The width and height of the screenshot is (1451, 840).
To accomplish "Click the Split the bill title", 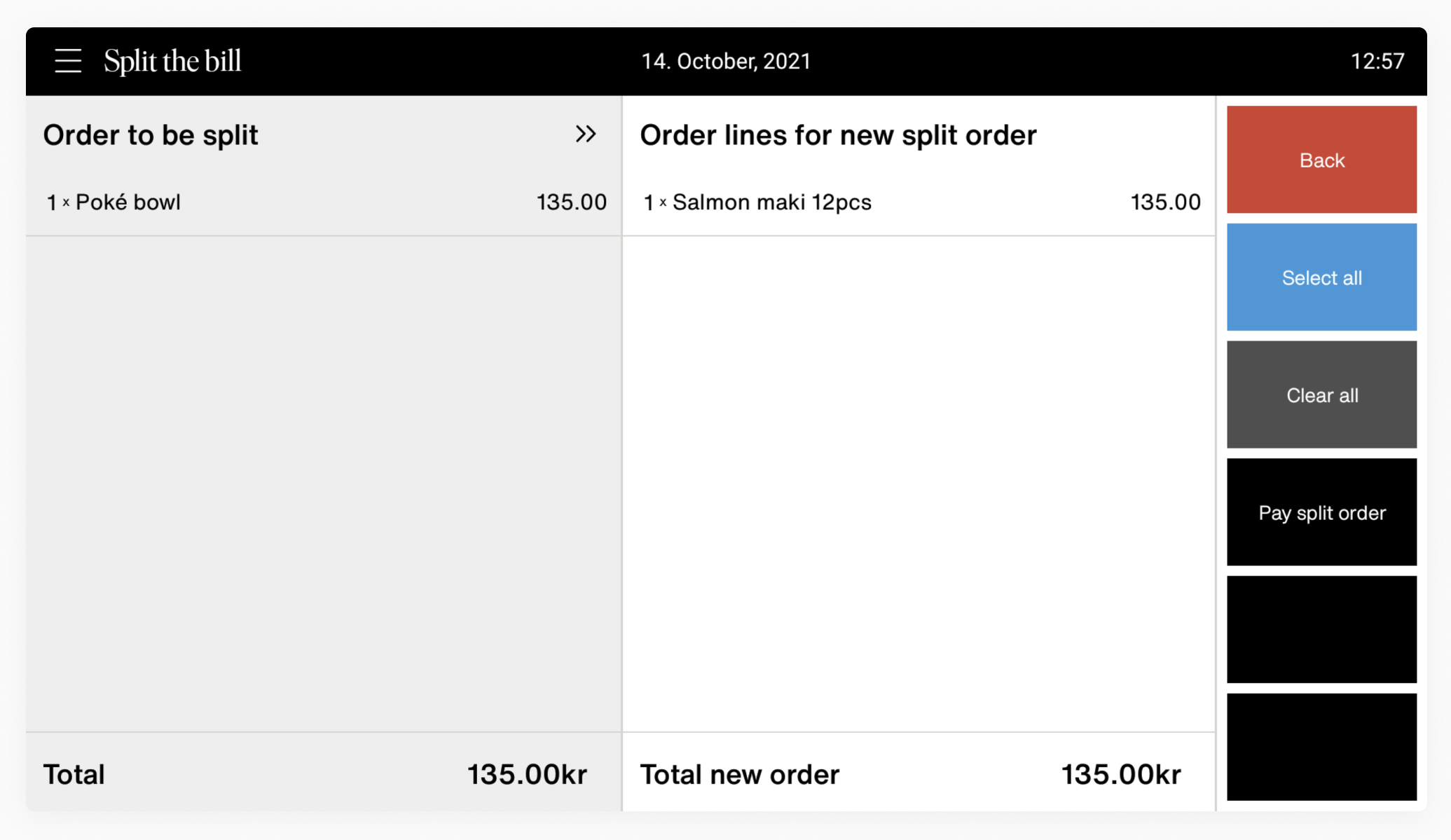I will coord(172,61).
